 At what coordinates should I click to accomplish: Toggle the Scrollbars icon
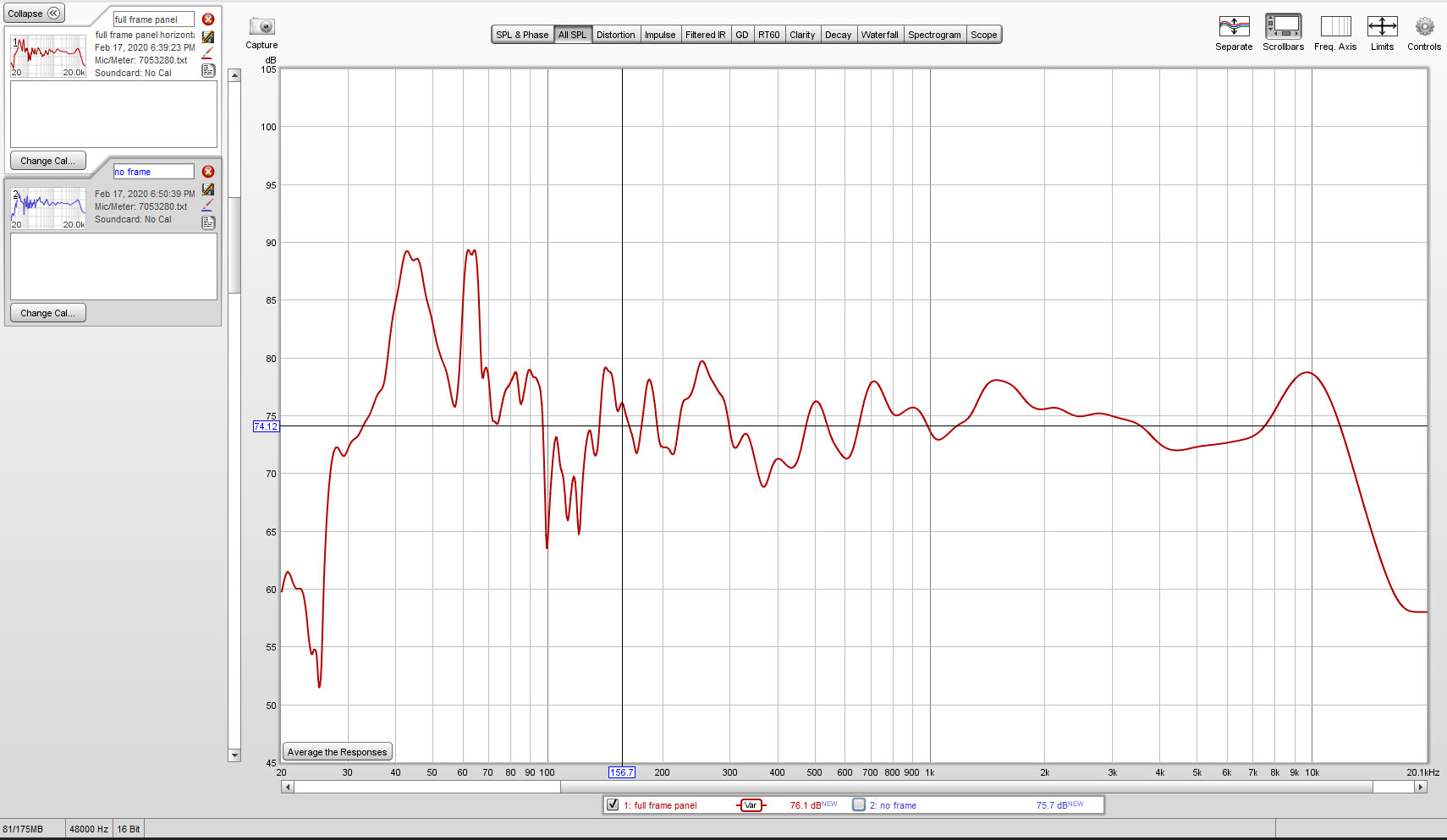coord(1283,26)
